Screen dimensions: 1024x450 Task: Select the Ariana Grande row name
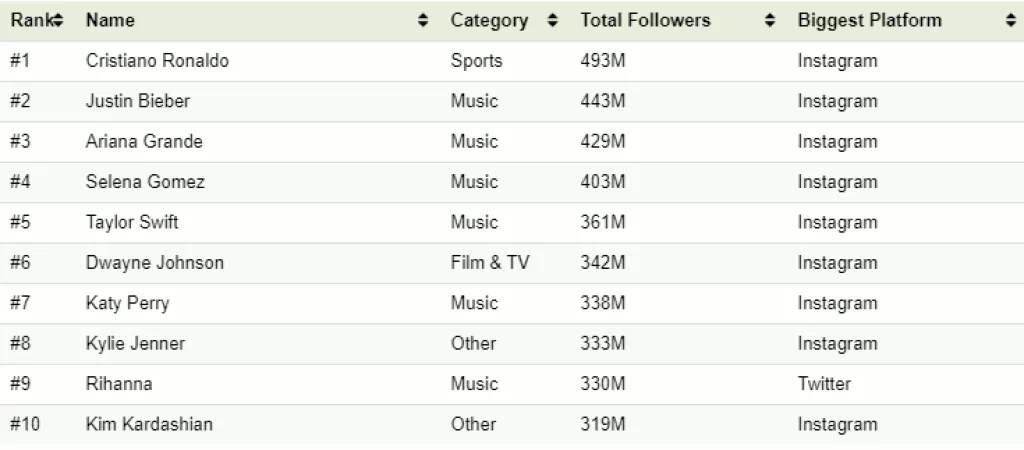(x=144, y=142)
